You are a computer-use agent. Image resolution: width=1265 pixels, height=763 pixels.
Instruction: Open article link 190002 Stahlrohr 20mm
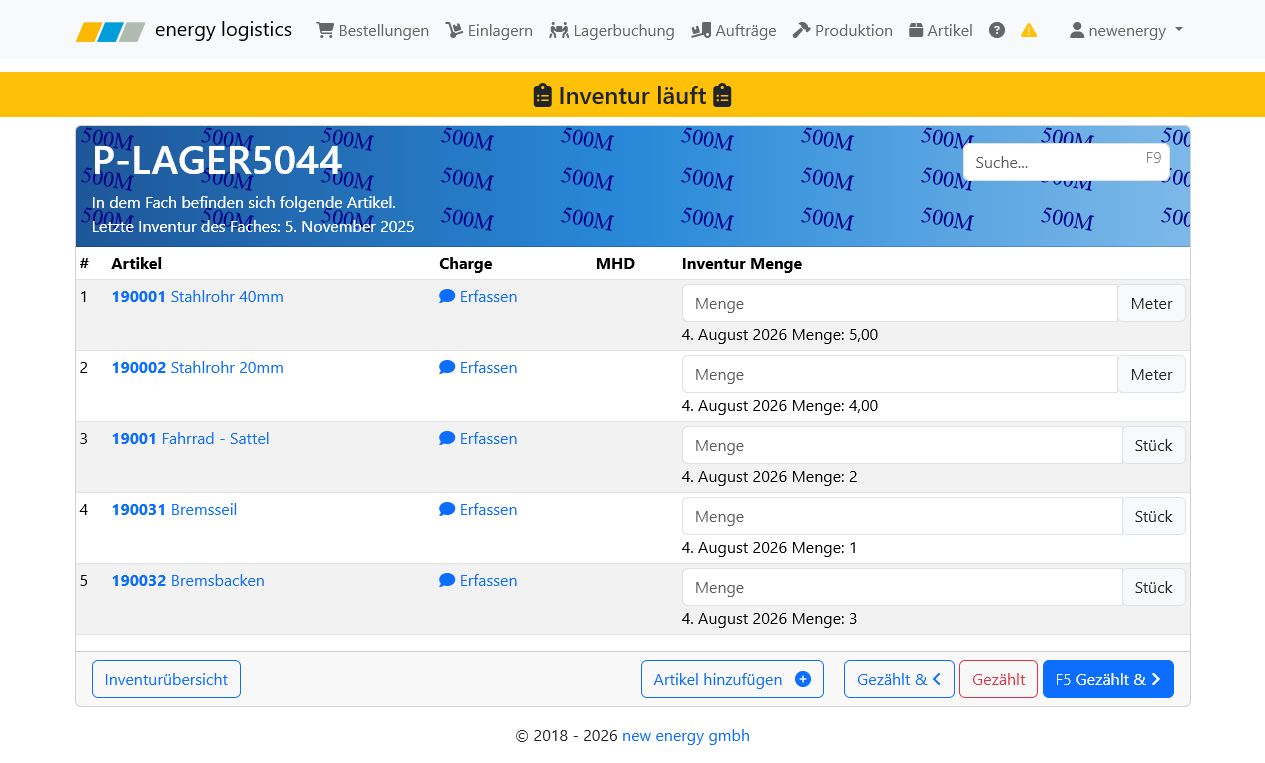pos(198,368)
